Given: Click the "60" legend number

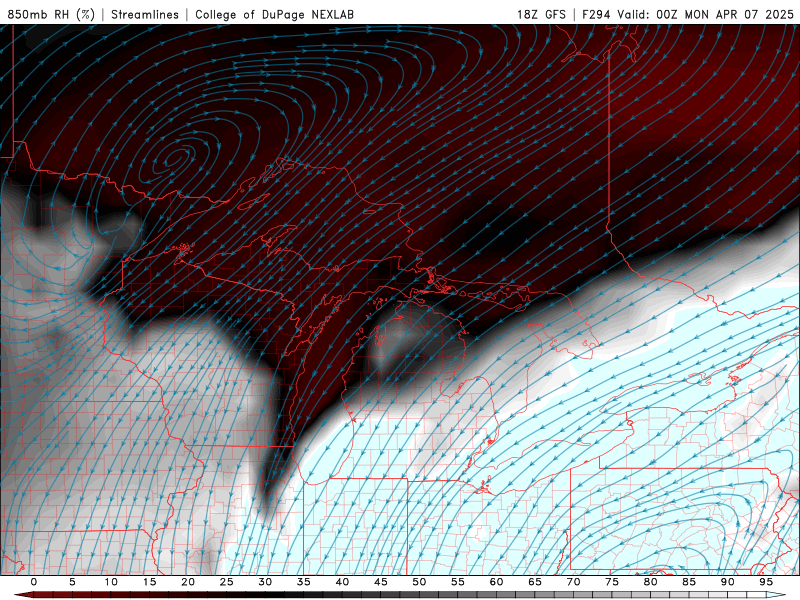Looking at the screenshot, I should pyautogui.click(x=496, y=582).
